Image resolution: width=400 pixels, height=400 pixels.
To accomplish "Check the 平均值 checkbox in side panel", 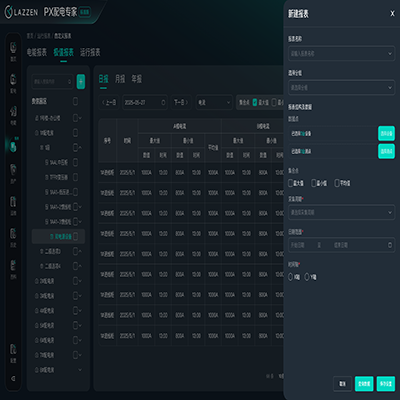I will point(337,183).
